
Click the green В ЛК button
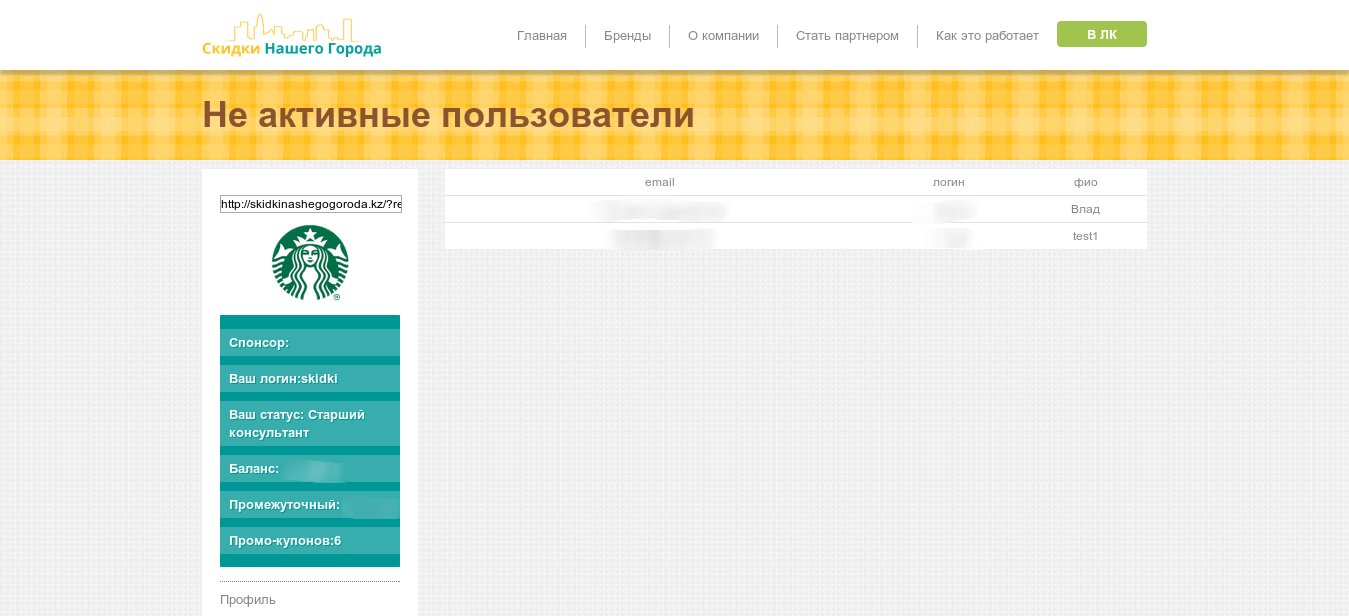1102,34
